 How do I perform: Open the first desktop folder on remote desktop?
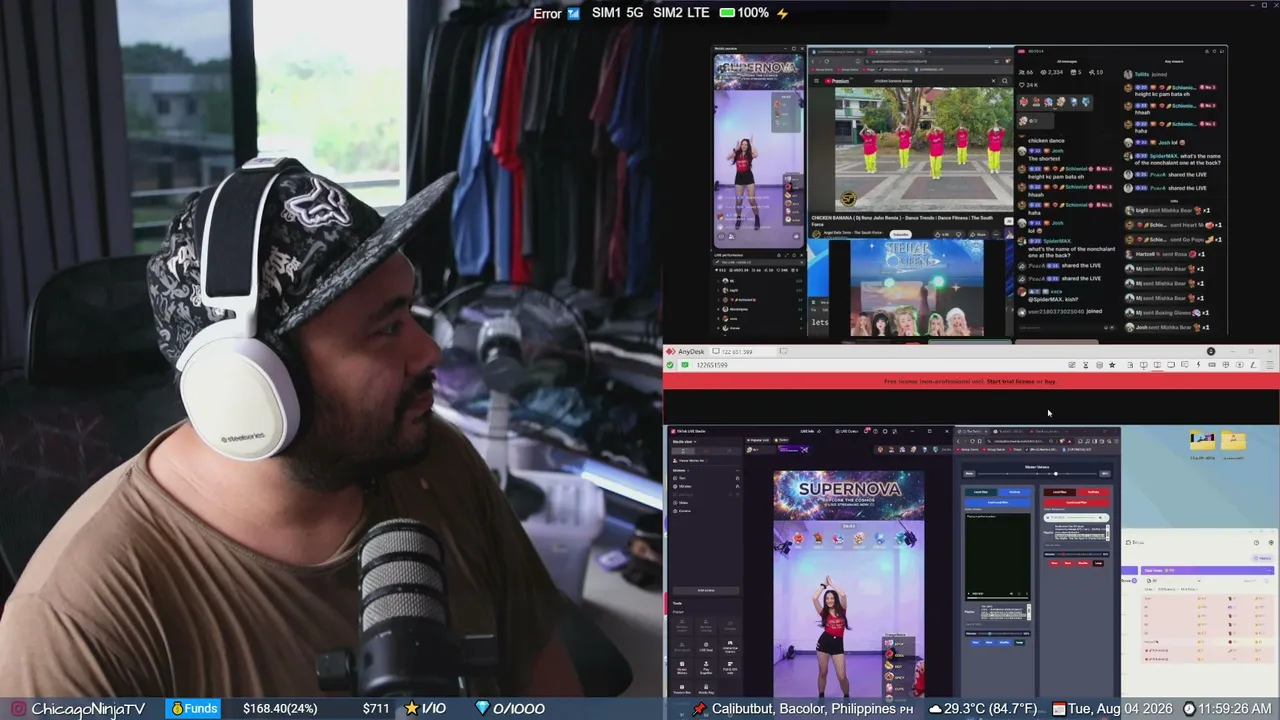coord(1202,442)
